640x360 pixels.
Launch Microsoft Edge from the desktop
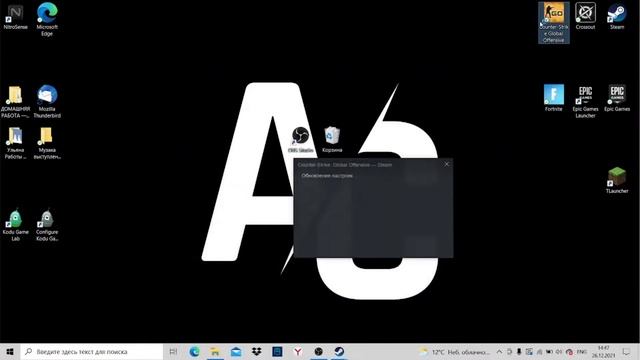click(47, 19)
